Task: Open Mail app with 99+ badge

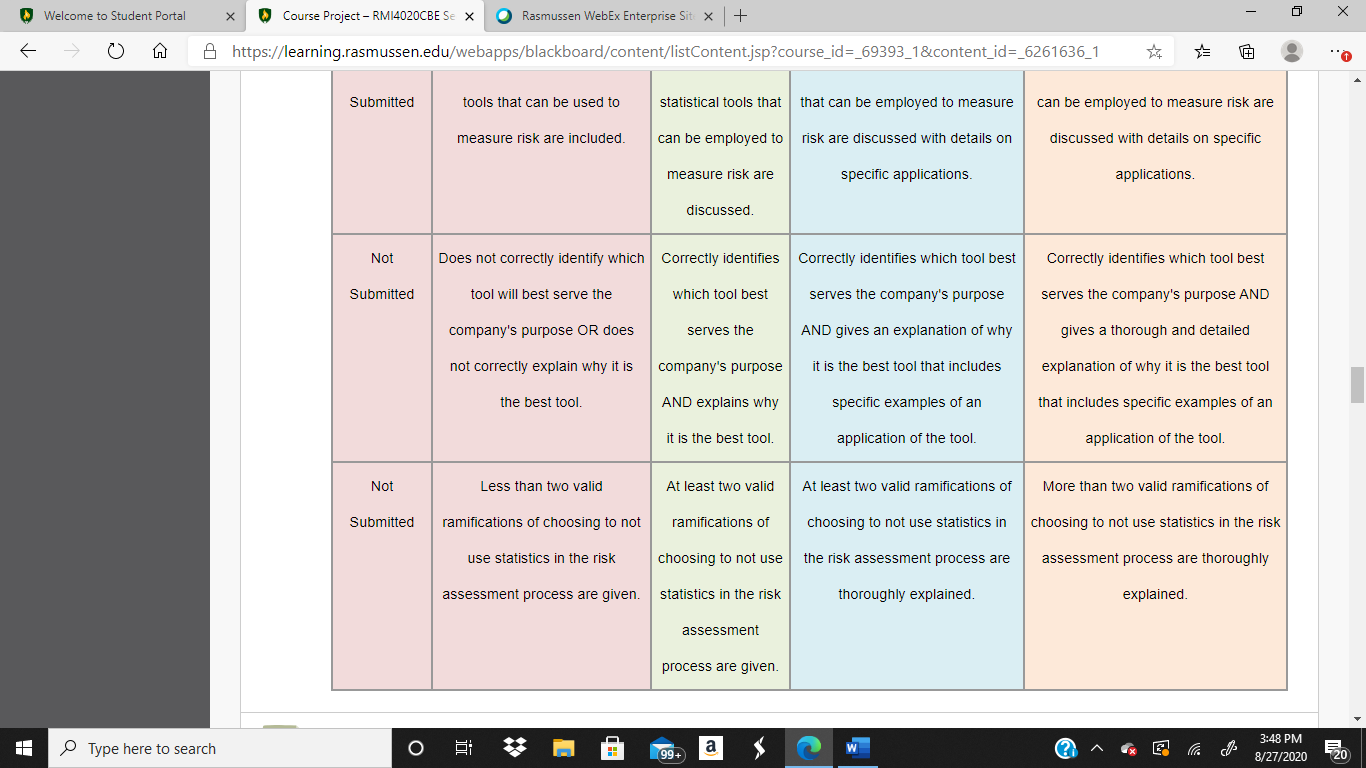Action: pyautogui.click(x=664, y=749)
